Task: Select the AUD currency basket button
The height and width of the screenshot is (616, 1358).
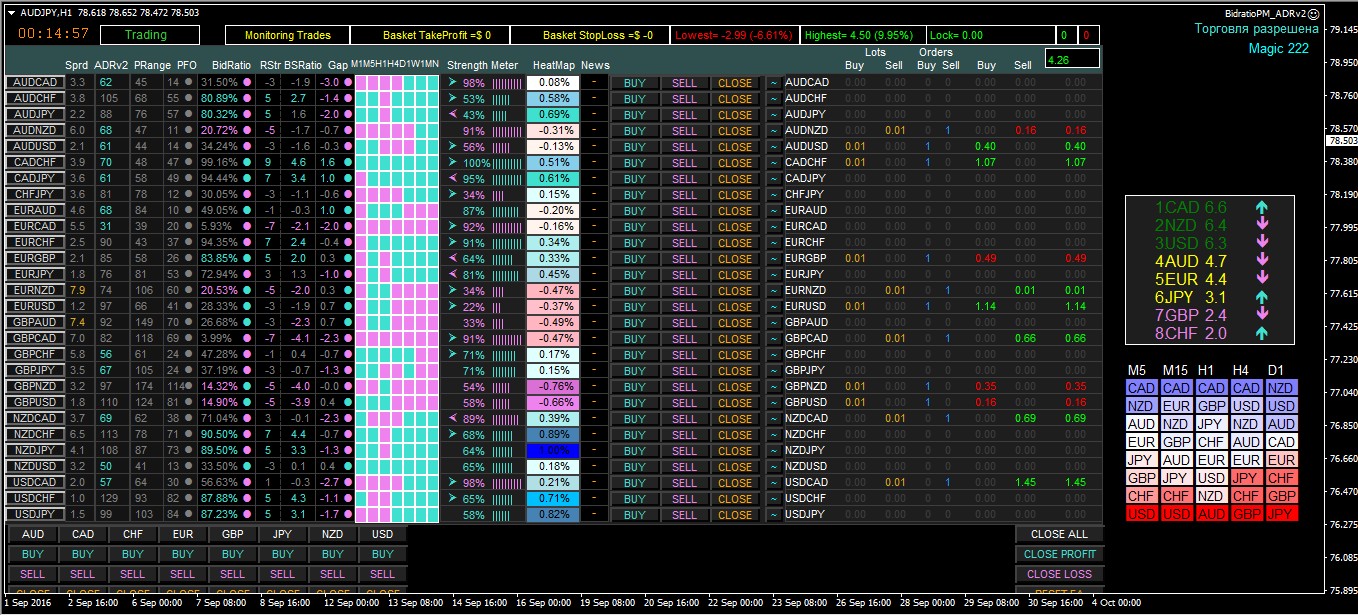Action: coord(33,534)
